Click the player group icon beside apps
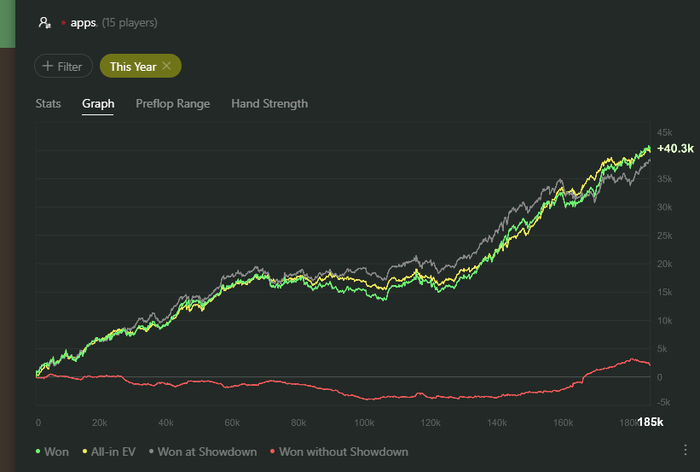 coord(44,22)
